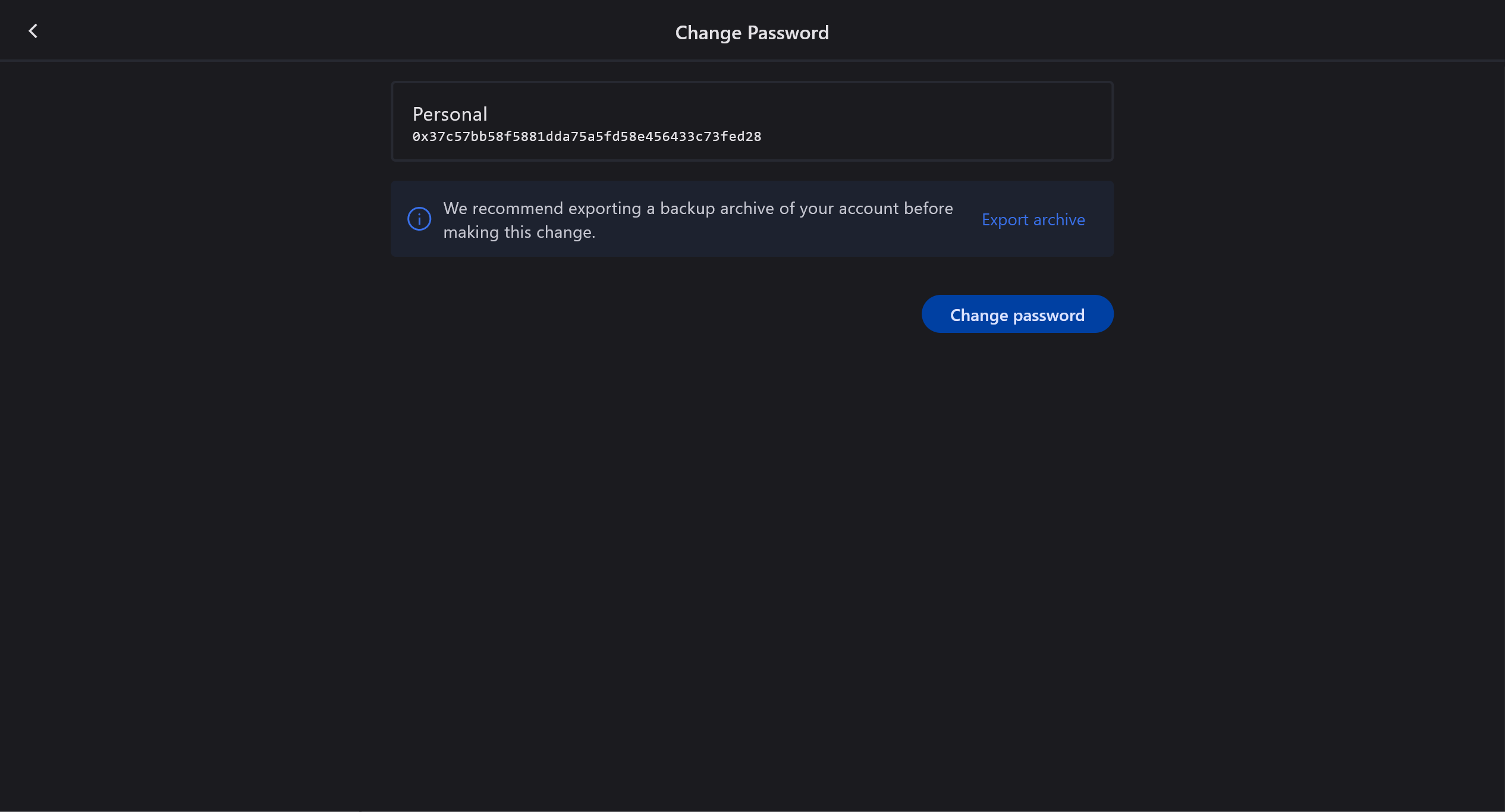Click the word "archive" in the Export link
1505x812 pixels.
[x=1059, y=220]
